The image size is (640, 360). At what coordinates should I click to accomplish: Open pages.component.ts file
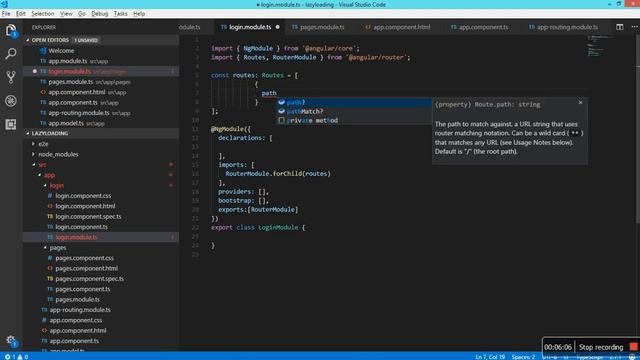click(82, 289)
